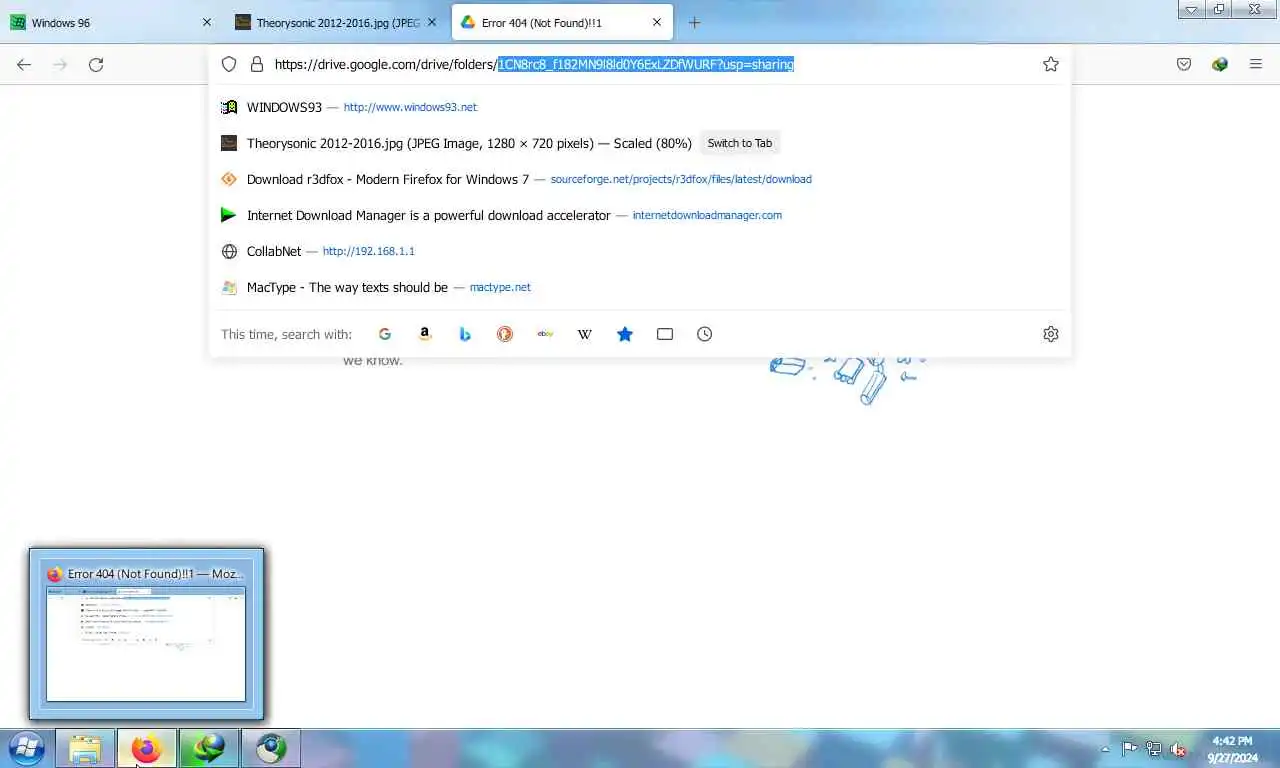Image resolution: width=1280 pixels, height=768 pixels.
Task: Click the Action Center flag icon
Action: [x=1129, y=748]
